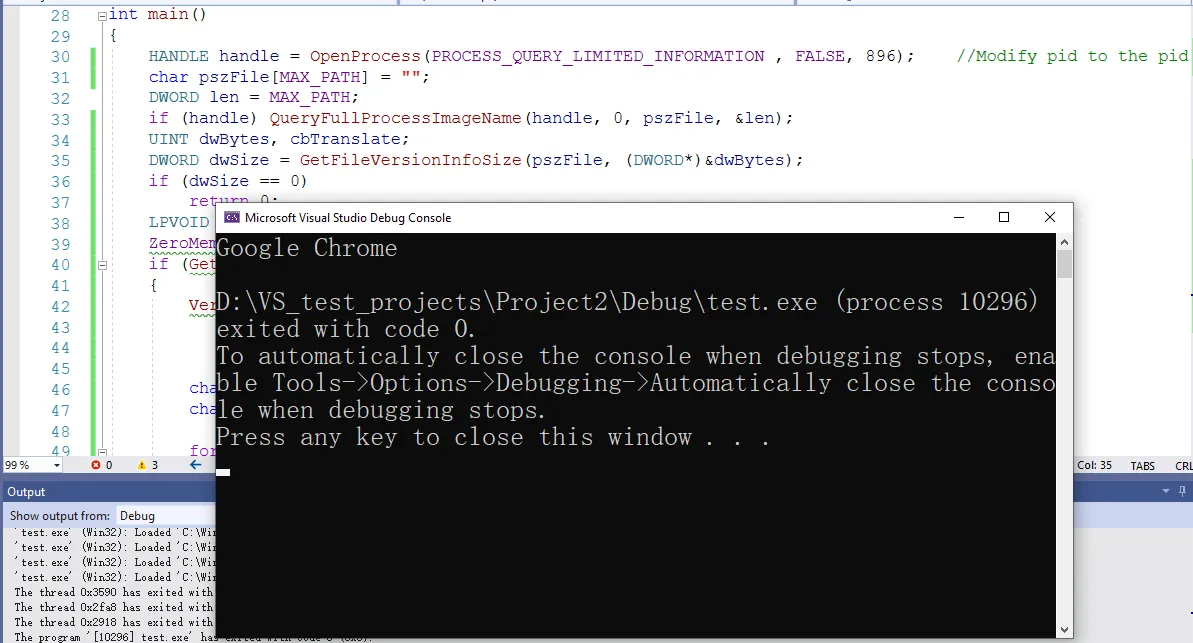Maximize the Debug Console window
Image resolution: width=1193 pixels, height=643 pixels.
point(1004,218)
